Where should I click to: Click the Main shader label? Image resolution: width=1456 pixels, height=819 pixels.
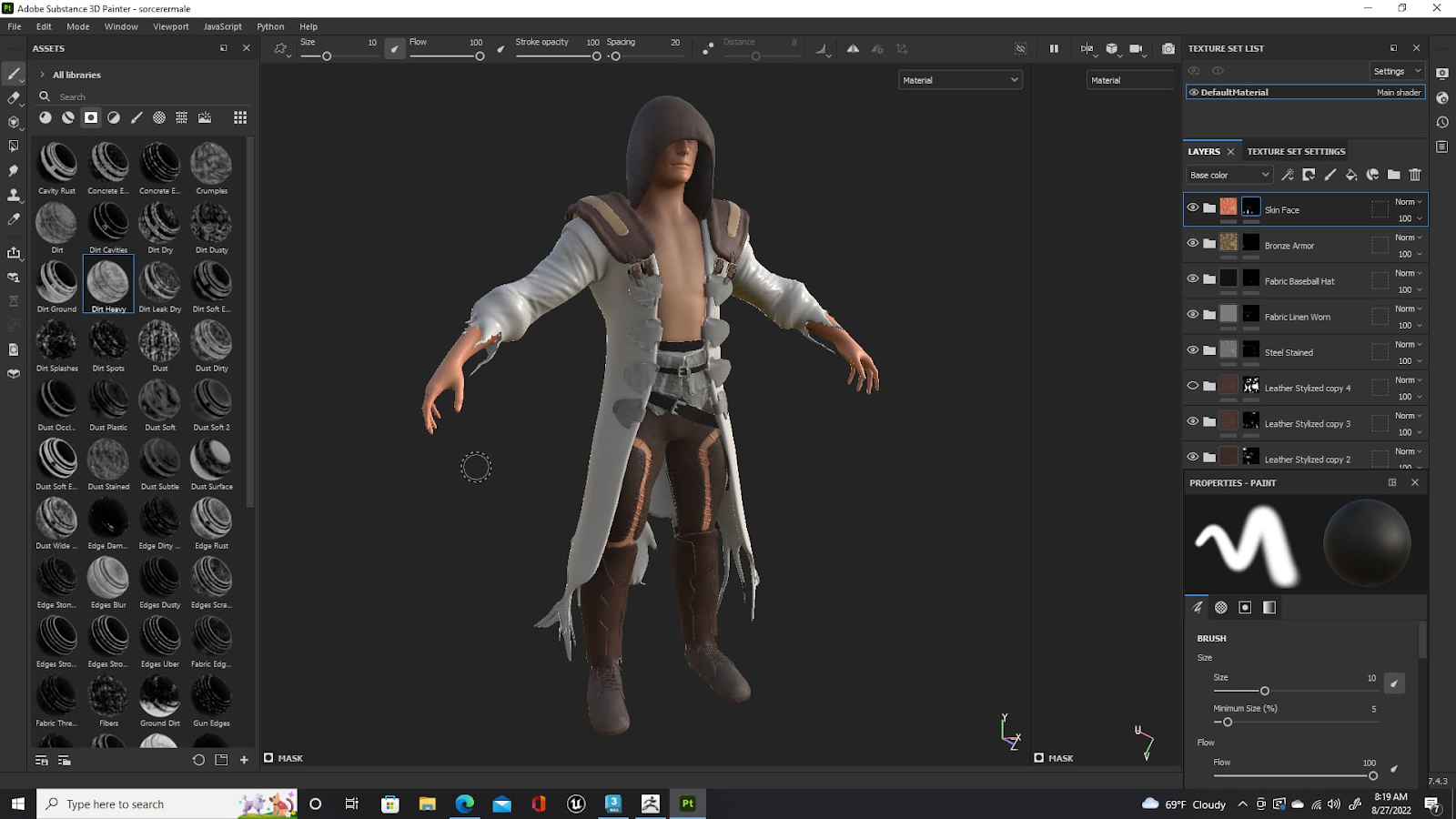pos(1399,92)
